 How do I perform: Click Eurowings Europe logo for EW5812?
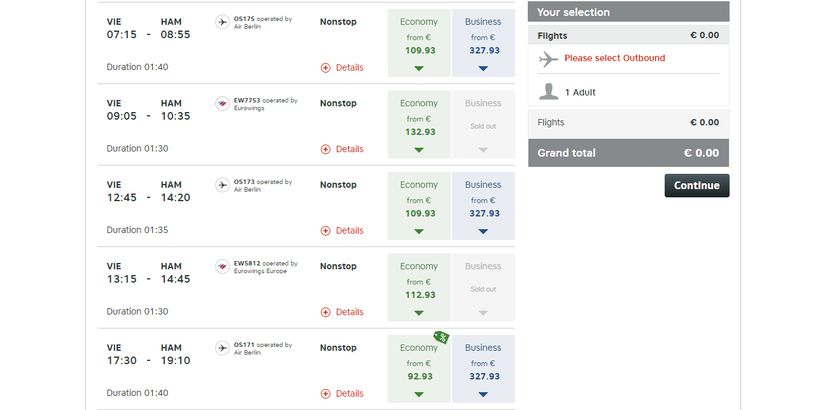tap(222, 266)
